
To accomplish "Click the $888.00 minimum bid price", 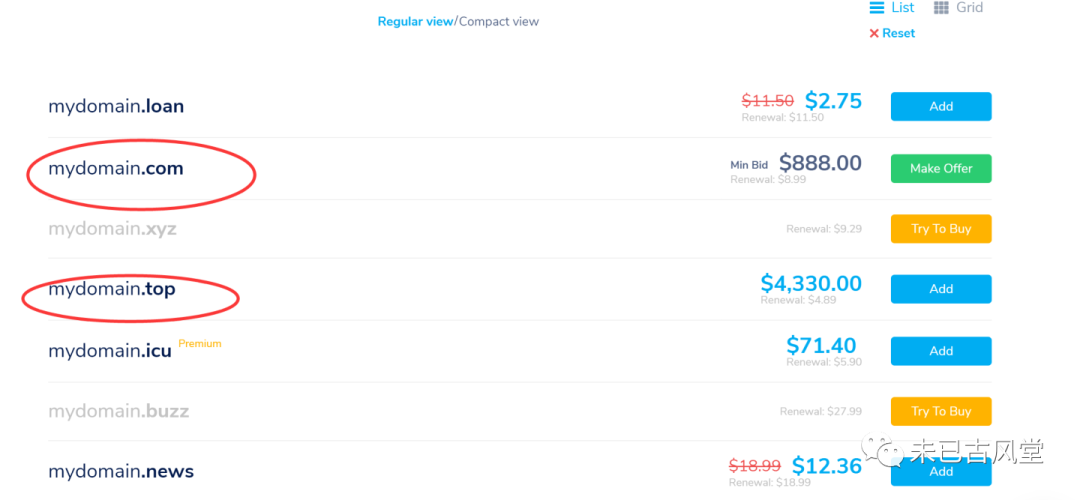I will tap(820, 163).
